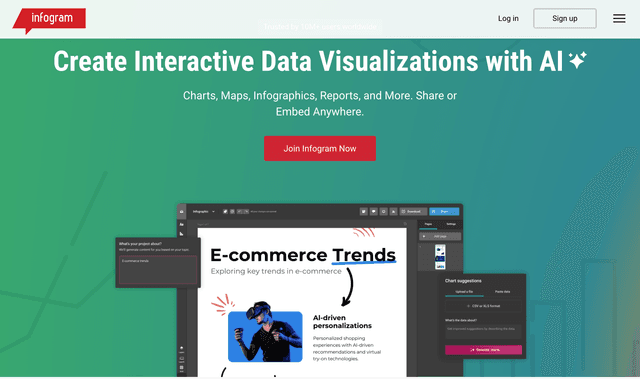This screenshot has height=379, width=640.
Task: Select the chart tool icon in editor sidebar
Action: coord(182,234)
